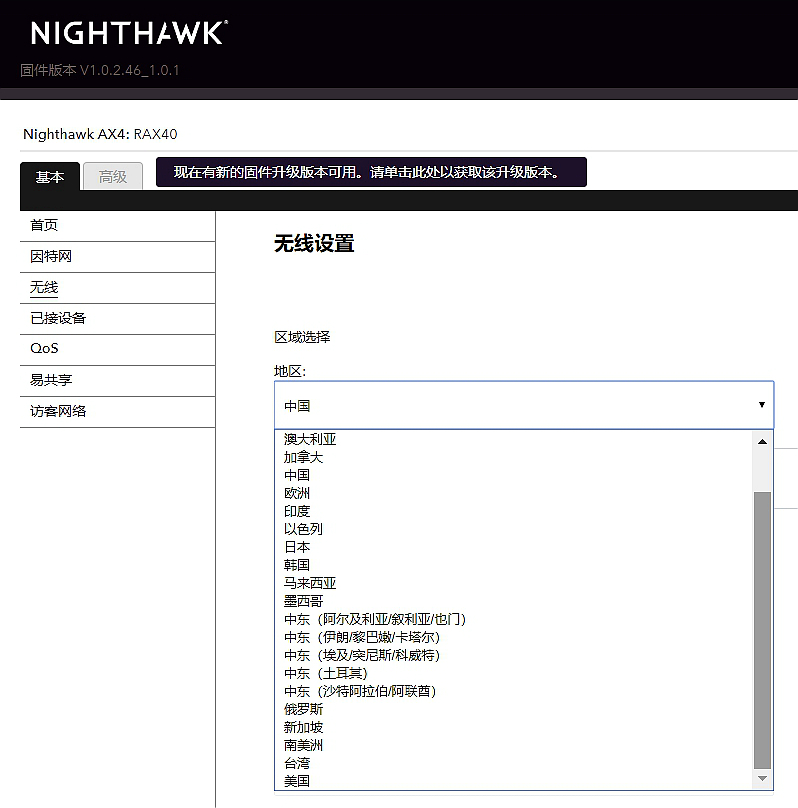Viewport: 798px width, 808px height.
Task: Select 中东 (土耳其) option
Action: [514, 674]
